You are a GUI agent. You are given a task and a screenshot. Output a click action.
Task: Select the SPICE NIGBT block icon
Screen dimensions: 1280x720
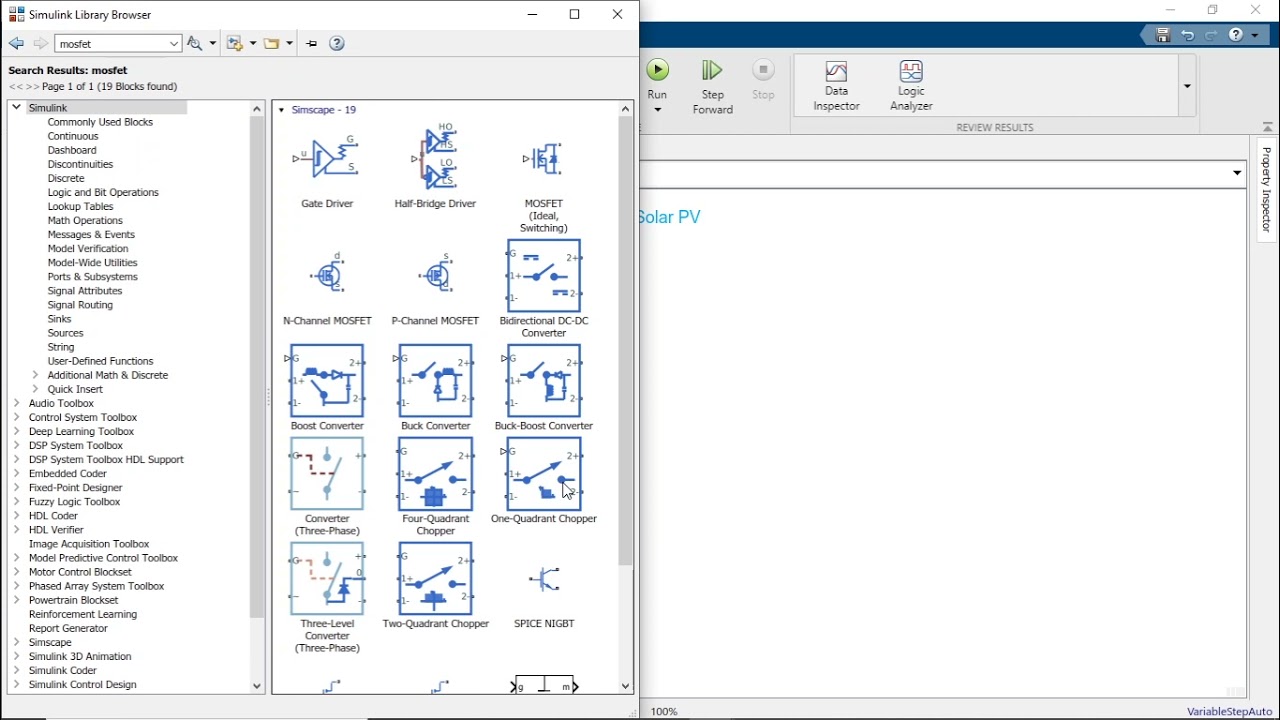pos(544,580)
